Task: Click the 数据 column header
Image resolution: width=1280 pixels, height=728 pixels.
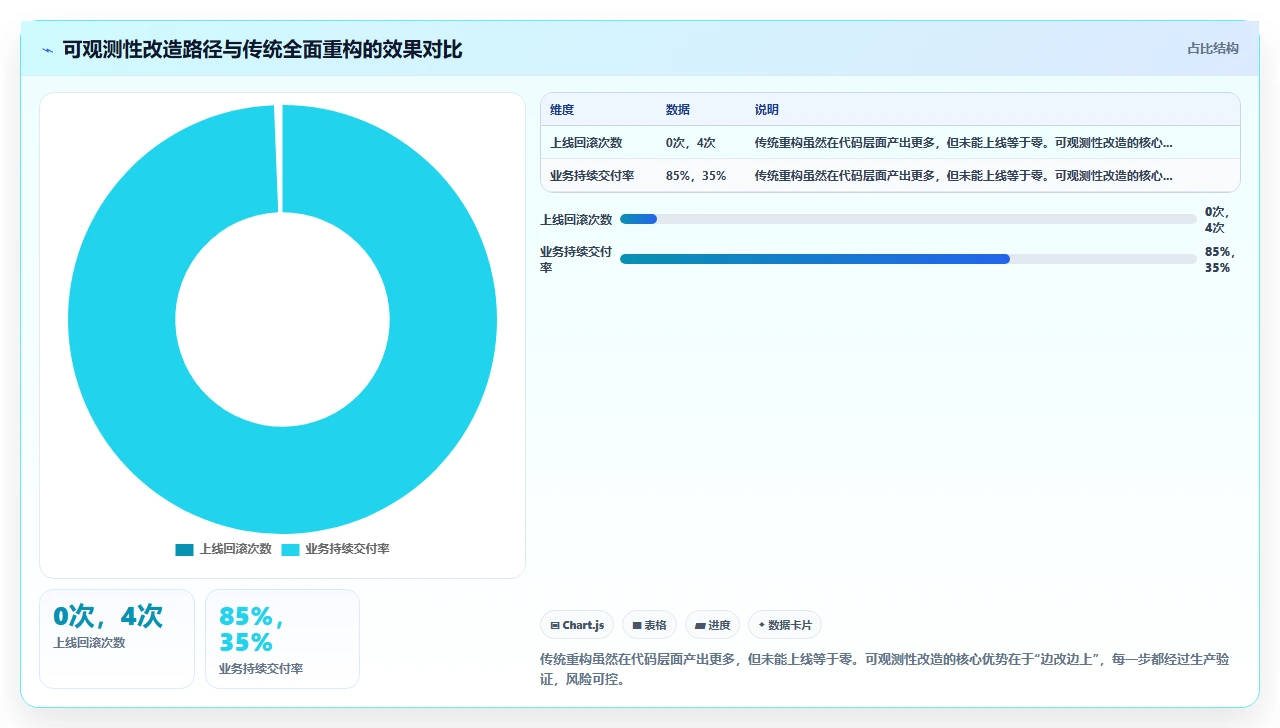Action: click(x=678, y=110)
